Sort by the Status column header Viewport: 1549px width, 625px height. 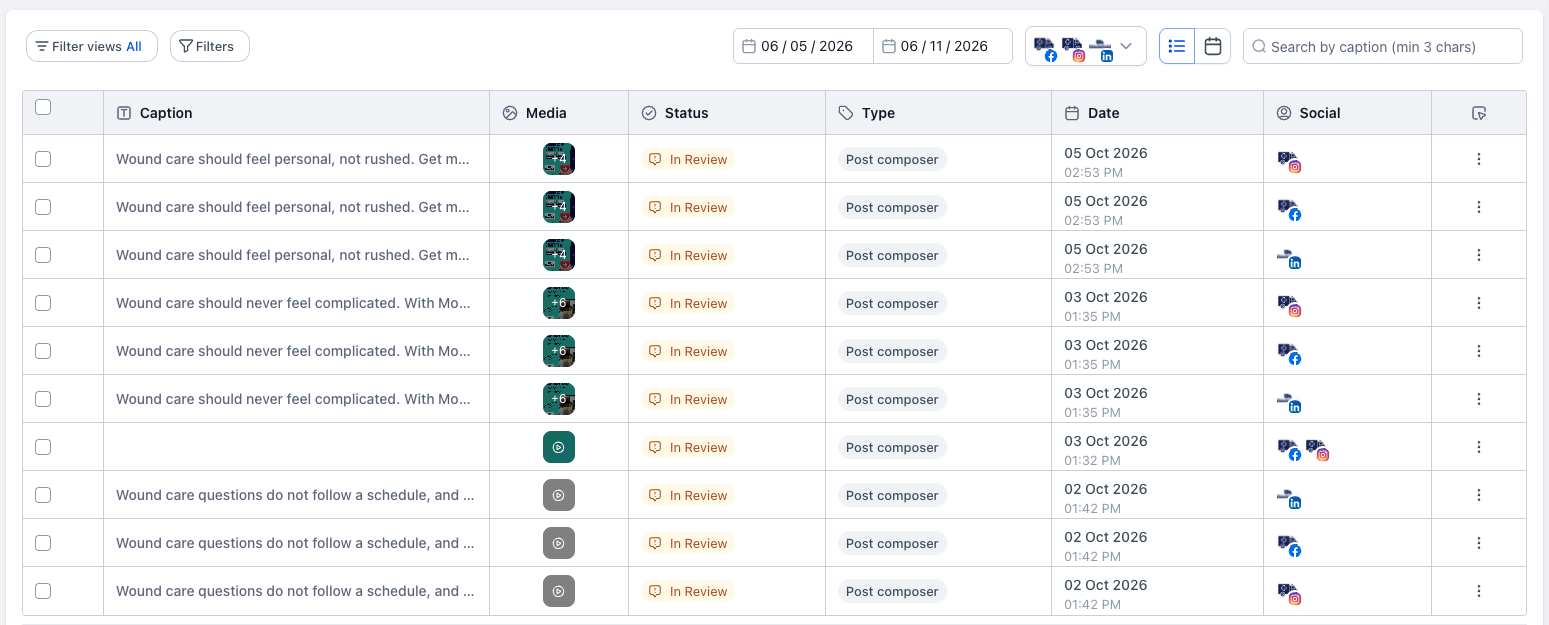click(x=727, y=113)
